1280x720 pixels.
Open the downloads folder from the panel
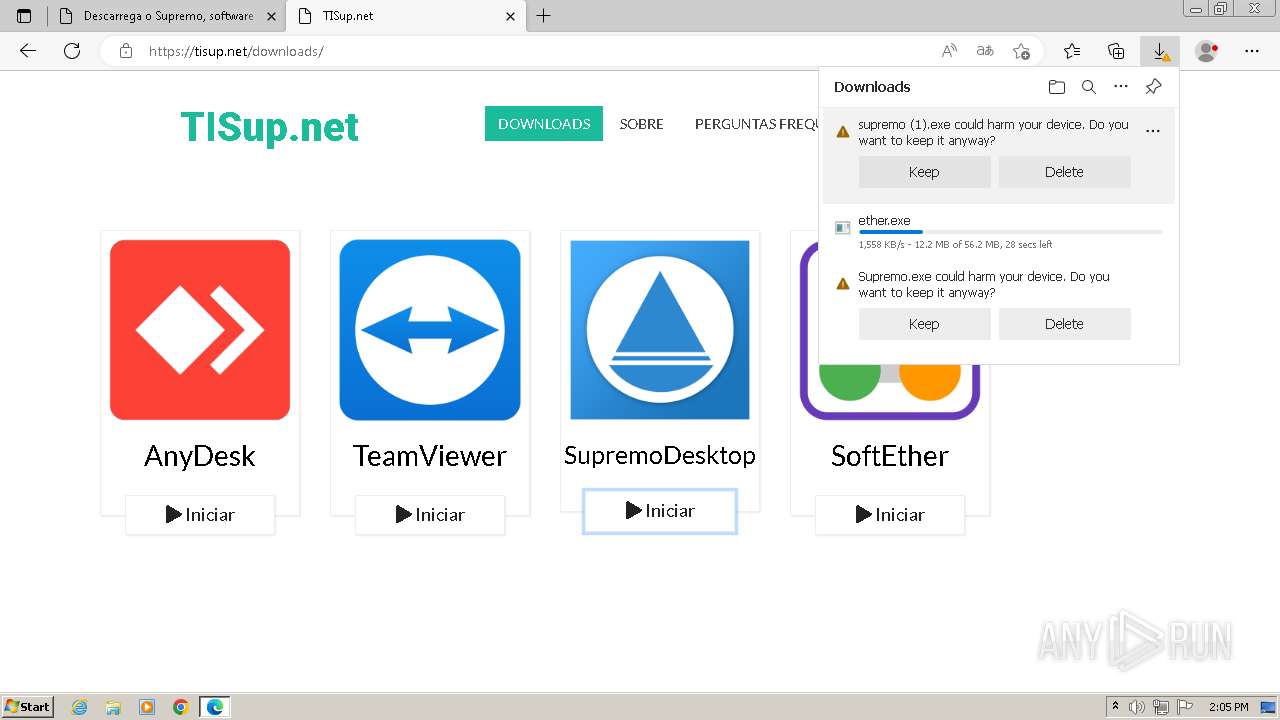click(1057, 87)
